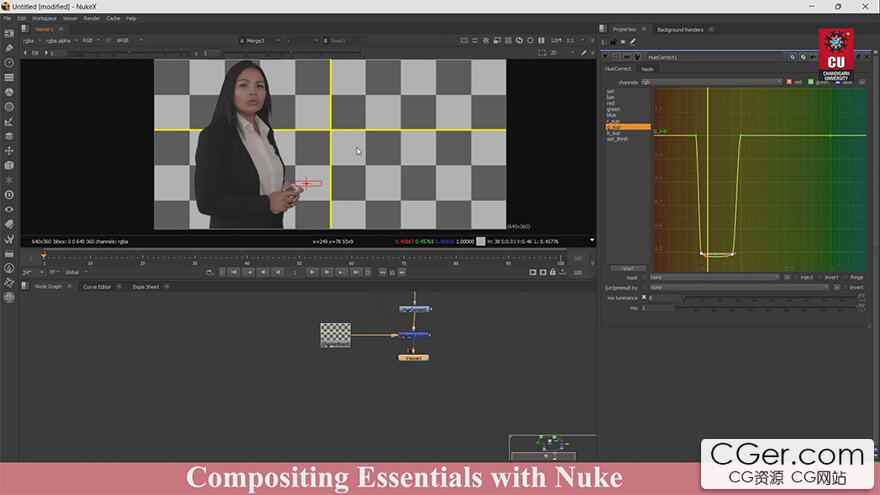880x495 pixels.
Task: Open the mask none dropdown
Action: [x=714, y=277]
